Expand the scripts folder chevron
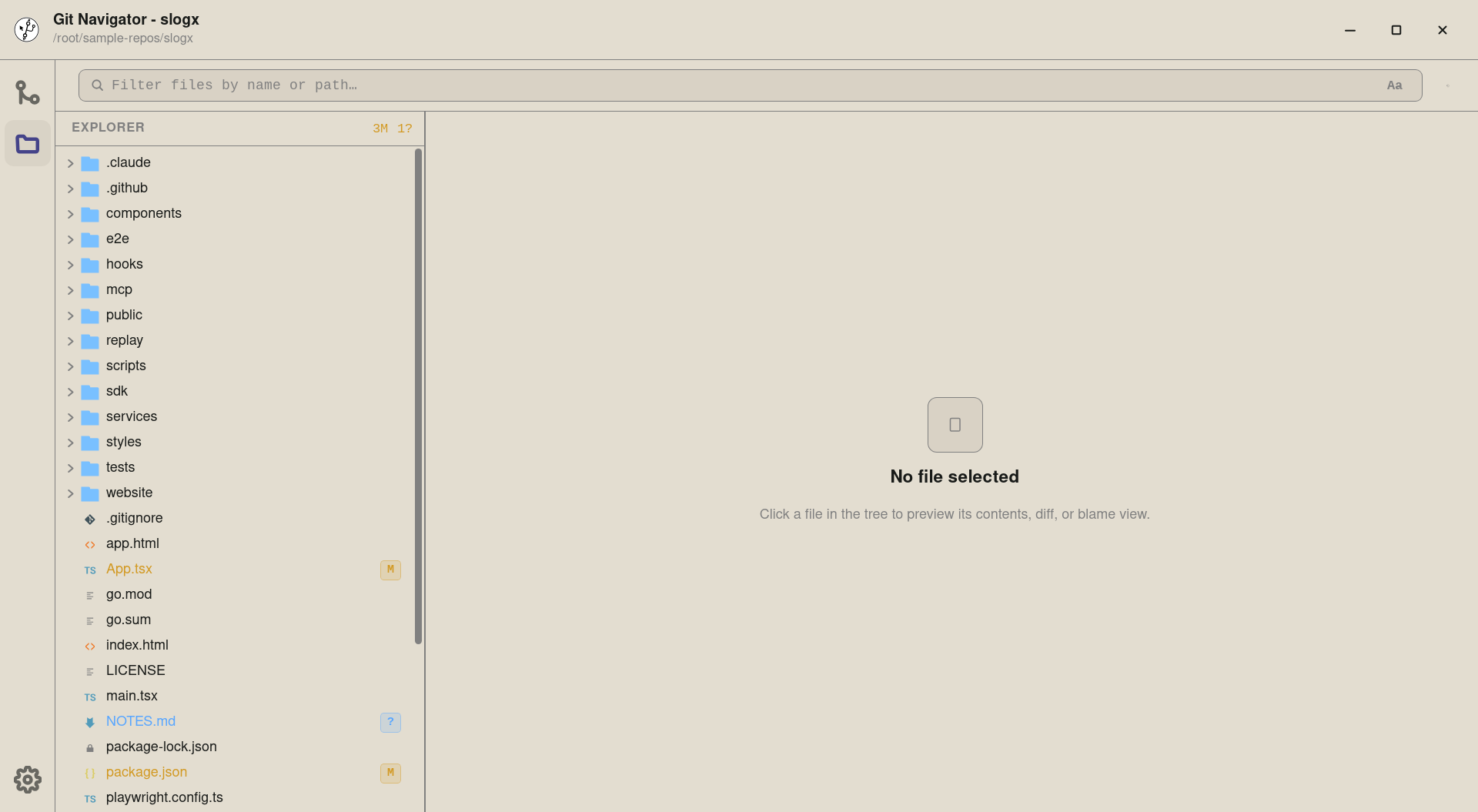The image size is (1478, 812). point(70,366)
